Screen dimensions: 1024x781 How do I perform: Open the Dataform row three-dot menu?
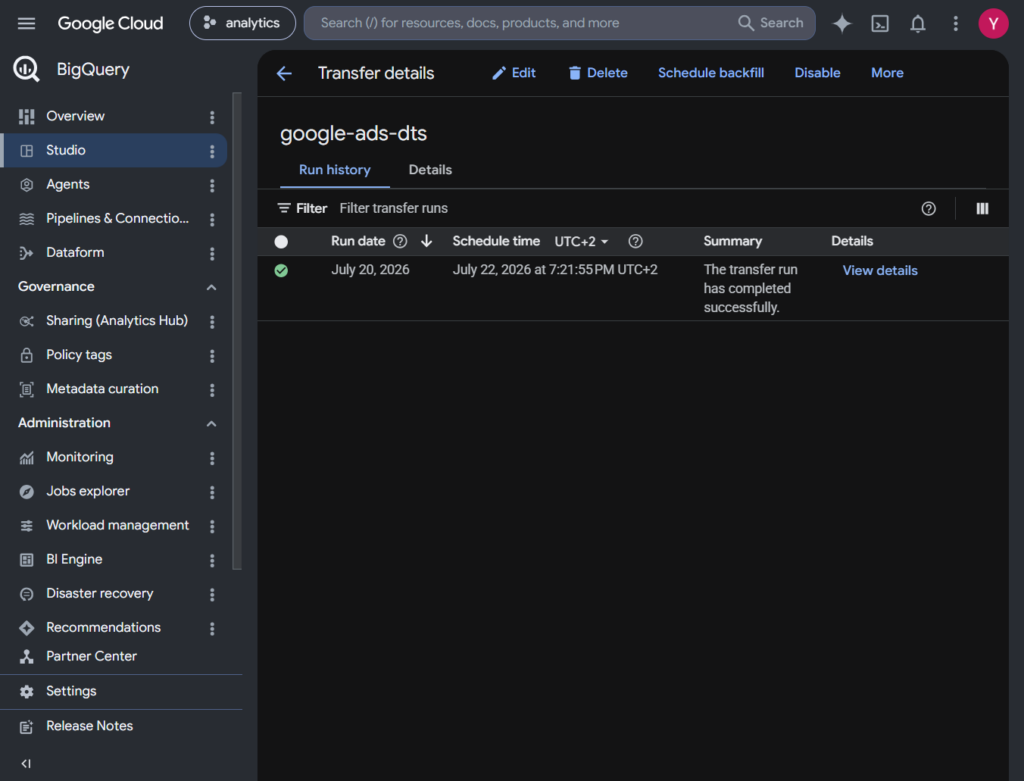pos(212,253)
